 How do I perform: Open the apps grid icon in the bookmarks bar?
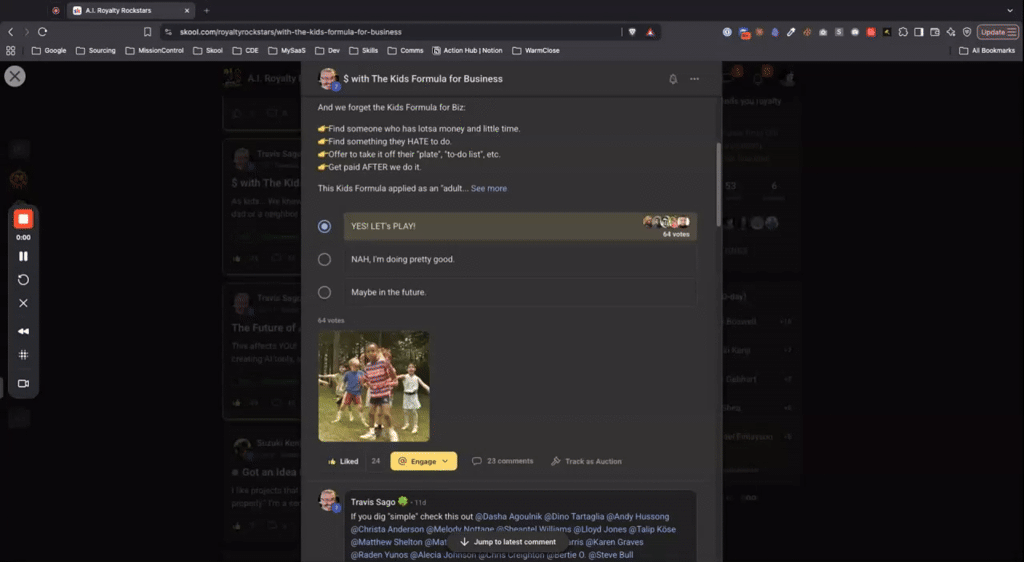point(10,51)
